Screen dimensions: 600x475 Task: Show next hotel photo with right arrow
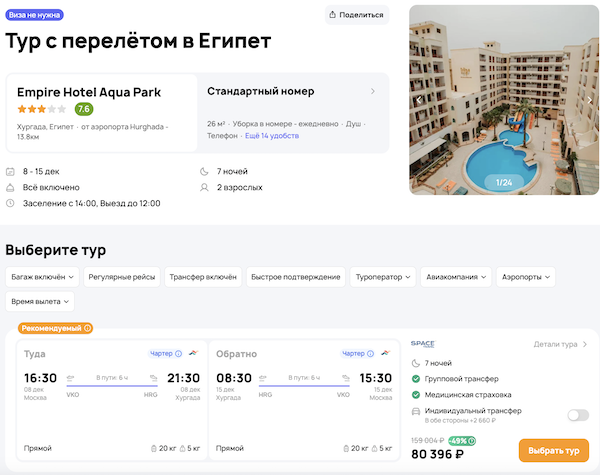tap(591, 100)
